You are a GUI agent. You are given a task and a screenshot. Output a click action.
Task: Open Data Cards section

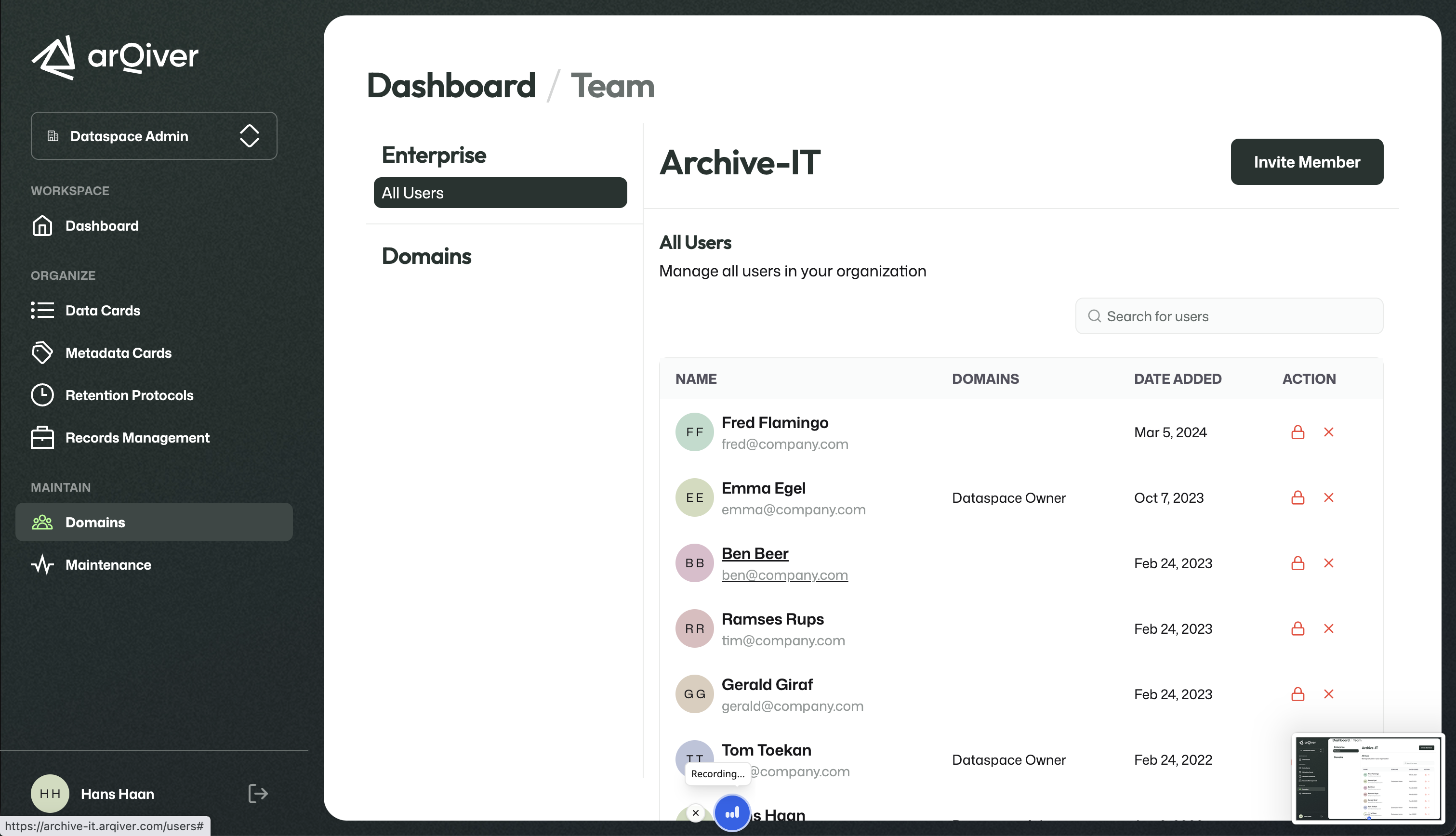click(103, 311)
